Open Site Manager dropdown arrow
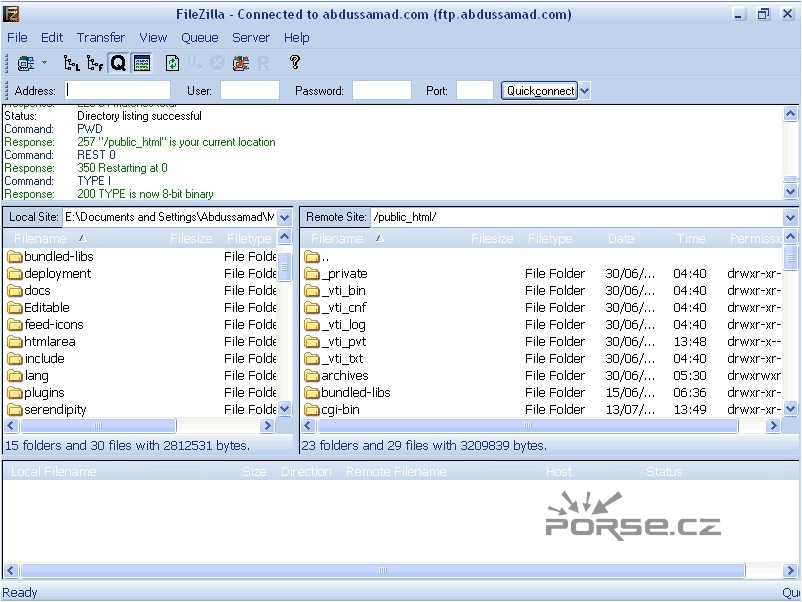 point(44,63)
